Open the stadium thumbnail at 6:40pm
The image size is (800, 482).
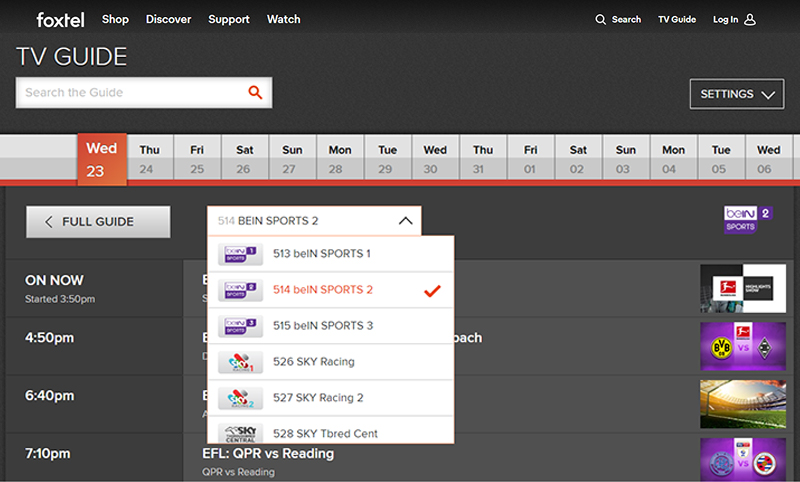click(743, 404)
